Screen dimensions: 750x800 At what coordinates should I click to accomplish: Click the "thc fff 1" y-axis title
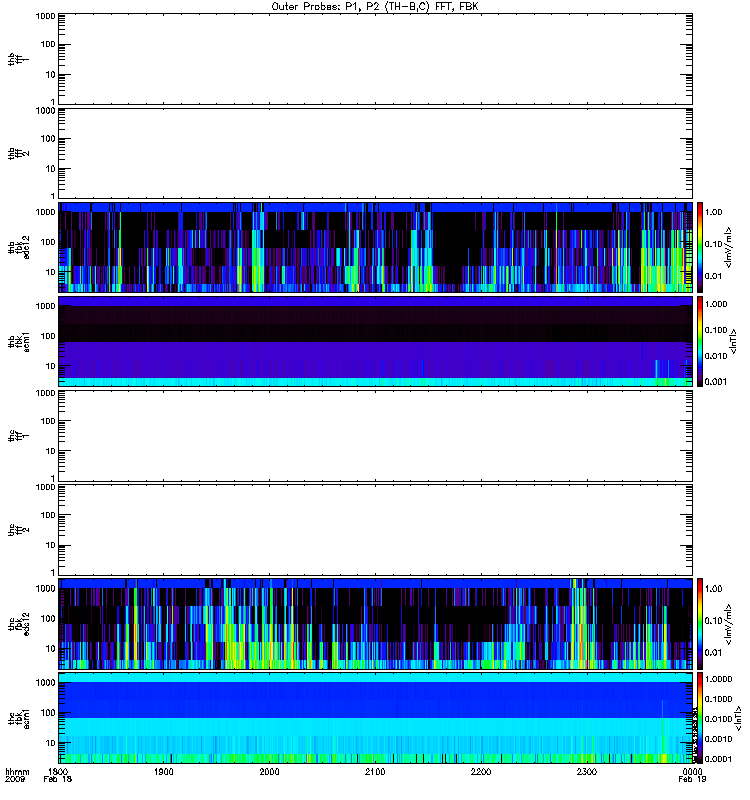coord(18,436)
